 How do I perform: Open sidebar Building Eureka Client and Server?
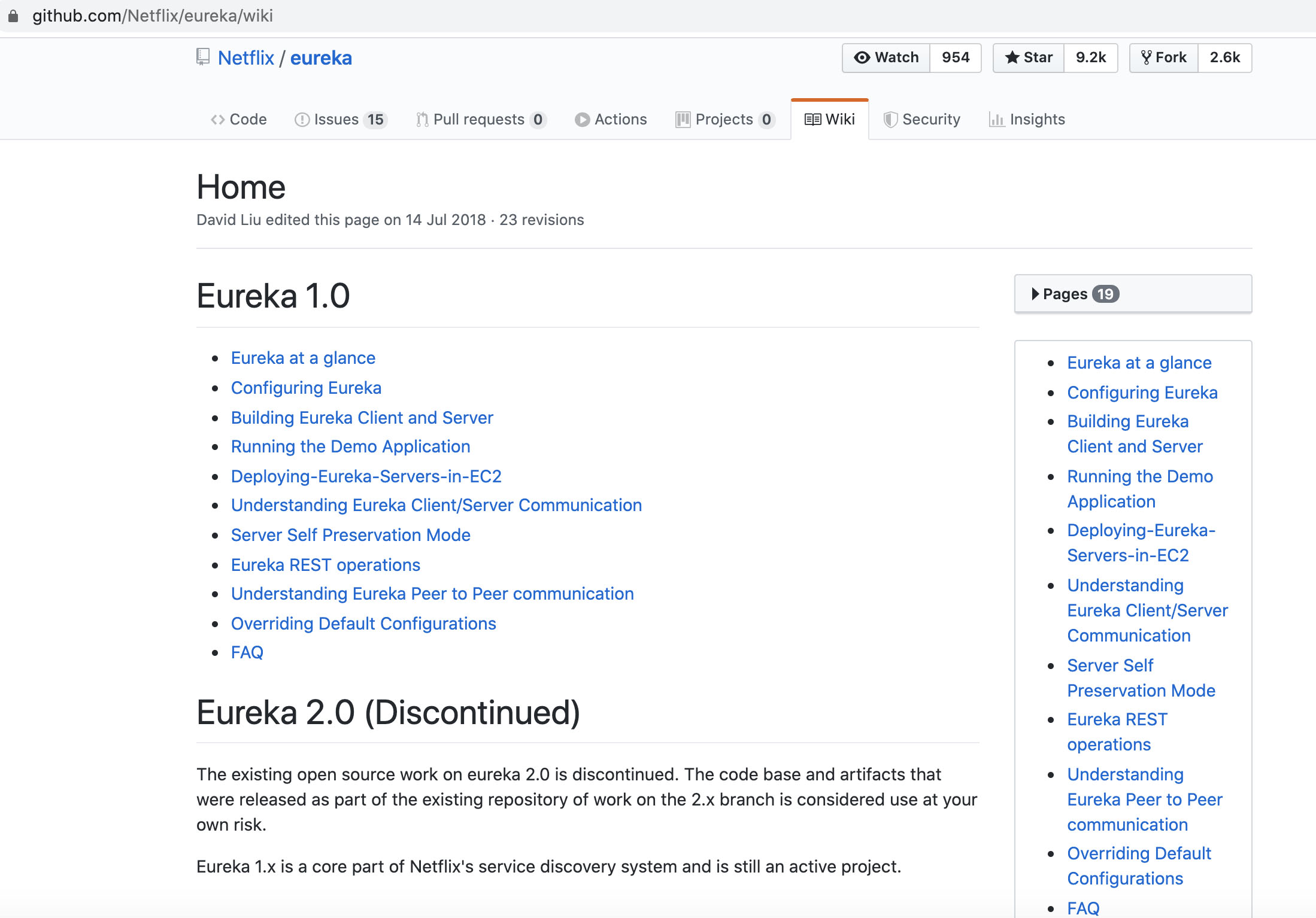pyautogui.click(x=1135, y=434)
